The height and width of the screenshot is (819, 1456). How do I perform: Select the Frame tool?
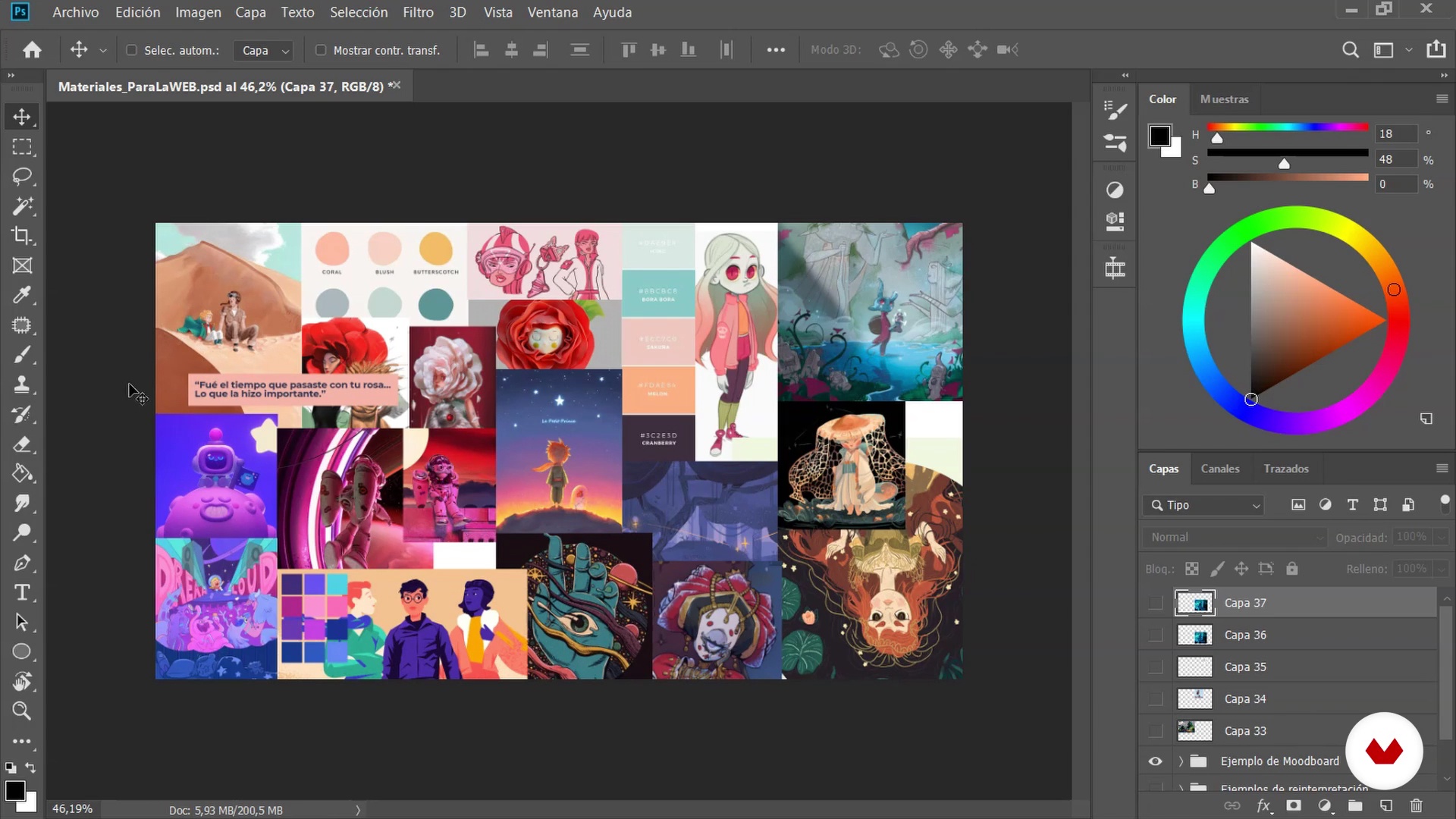22,265
